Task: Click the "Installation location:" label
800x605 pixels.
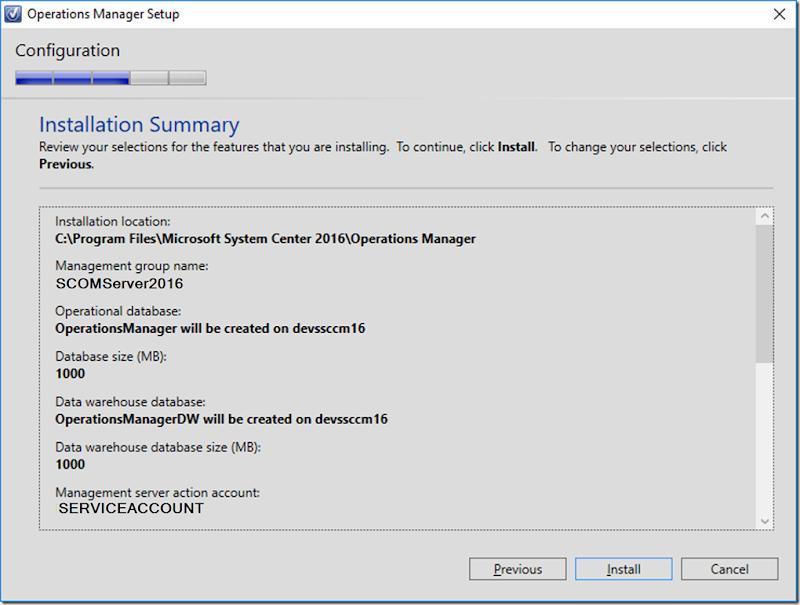Action: [113, 221]
